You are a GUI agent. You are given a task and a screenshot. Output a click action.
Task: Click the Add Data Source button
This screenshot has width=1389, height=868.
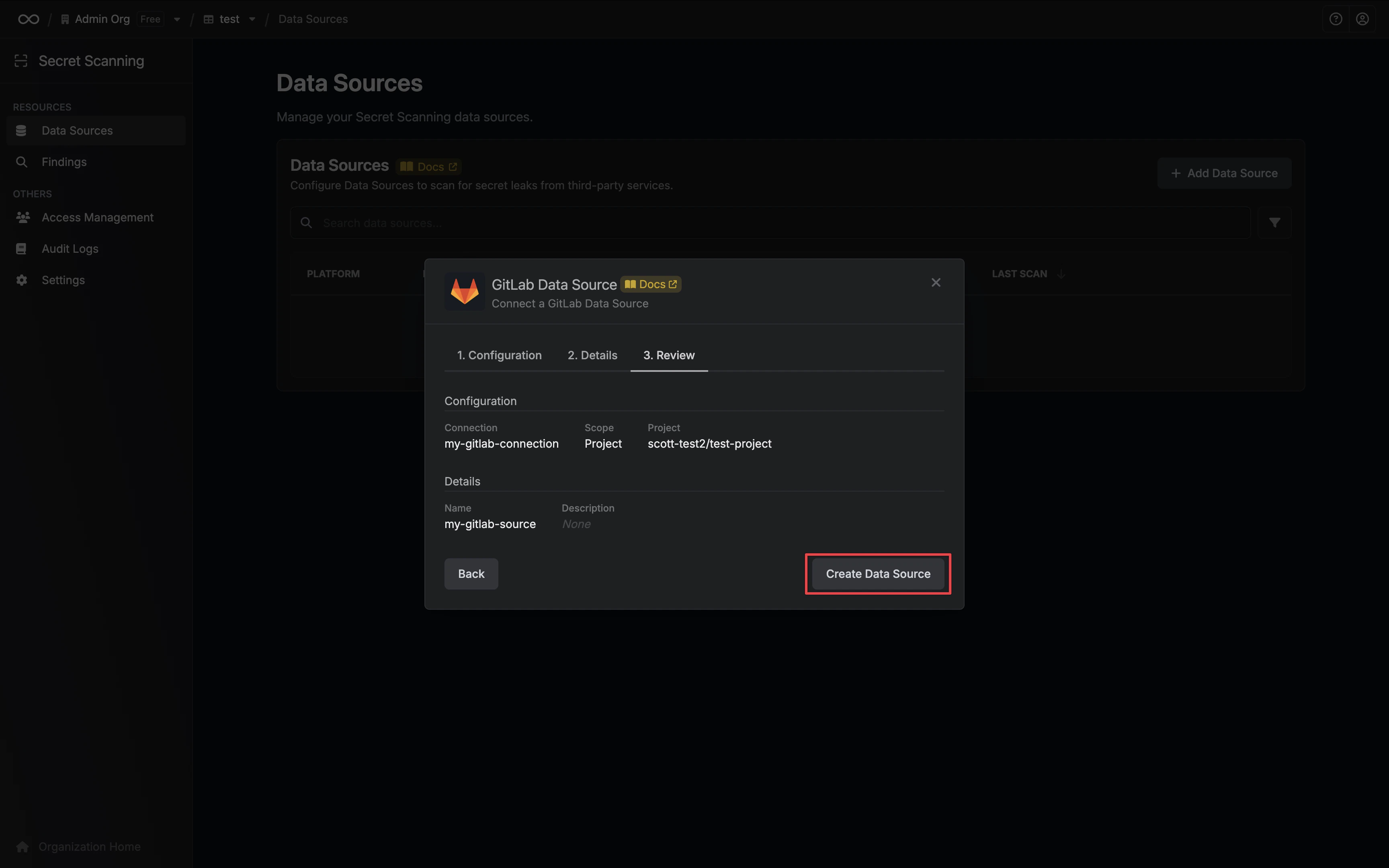click(1224, 173)
